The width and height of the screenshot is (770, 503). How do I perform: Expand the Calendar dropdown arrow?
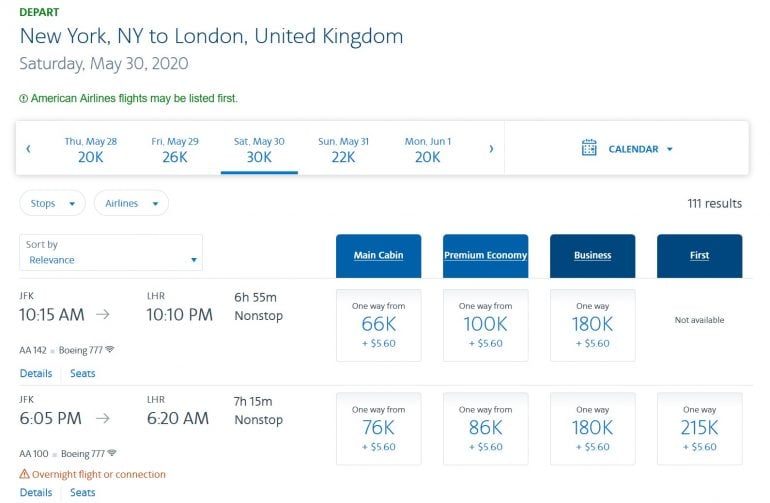click(x=669, y=149)
